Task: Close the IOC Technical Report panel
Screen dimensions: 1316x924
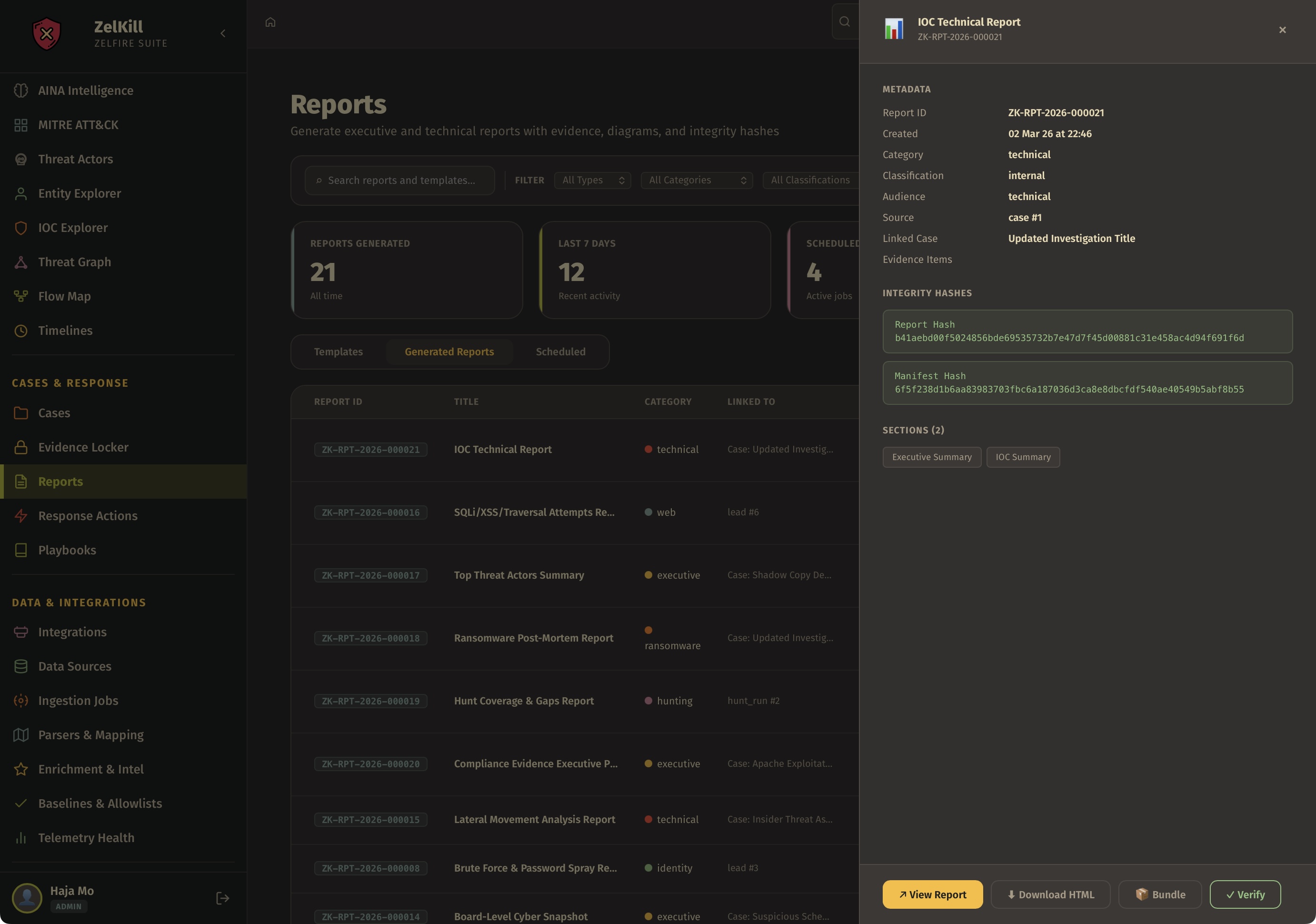Action: 1282,30
